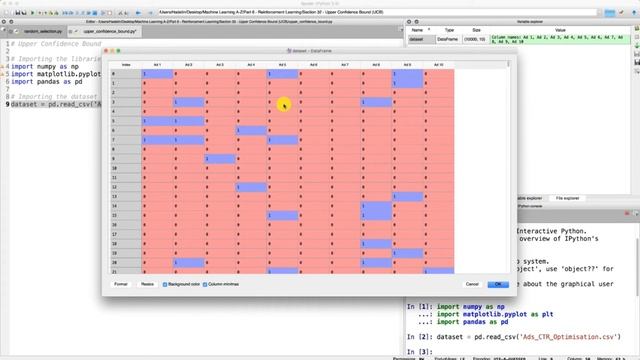Click stop icon in IPython console
640x360 pixels.
click(627, 213)
